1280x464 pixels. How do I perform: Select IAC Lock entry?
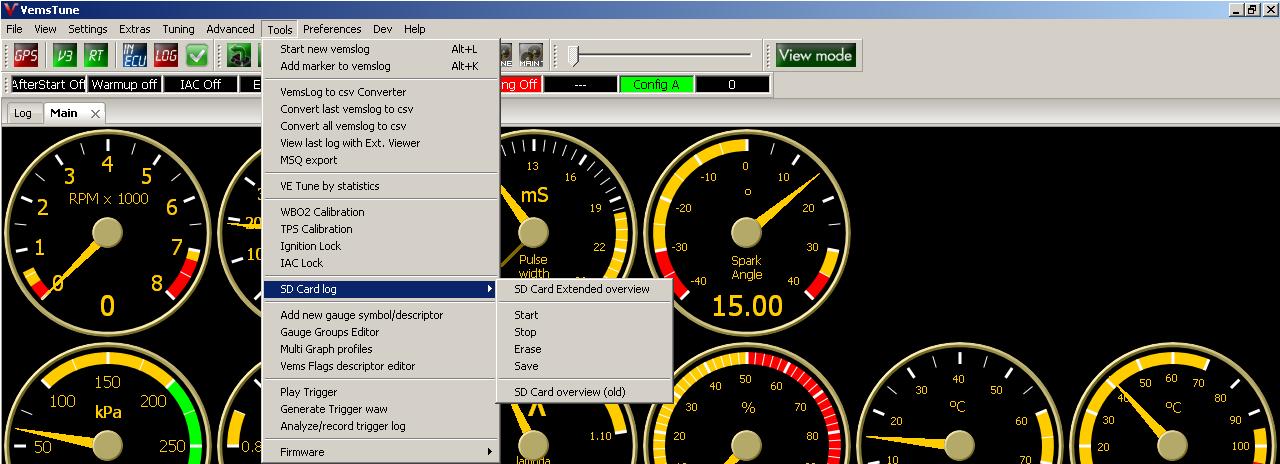(x=380, y=263)
